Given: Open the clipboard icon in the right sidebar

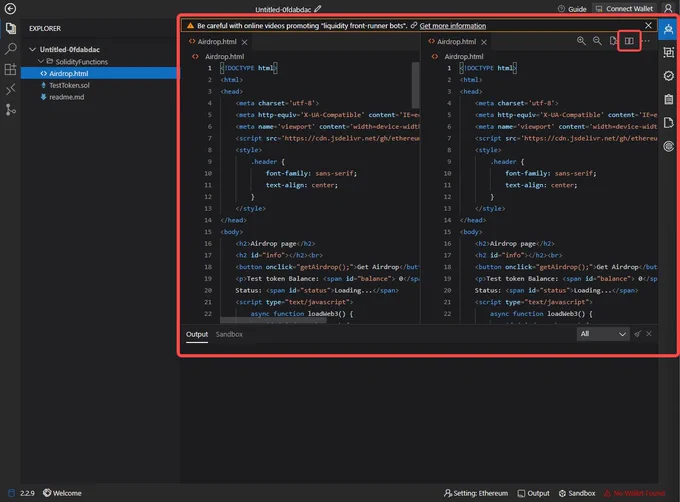Looking at the screenshot, I should coord(668,99).
